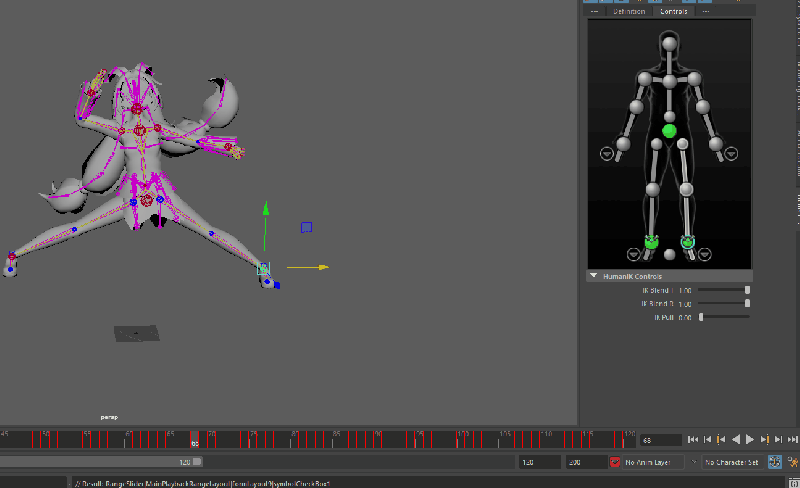Image resolution: width=800 pixels, height=488 pixels.
Task: Expand finger controls beside screen-left hand
Action: coord(607,154)
